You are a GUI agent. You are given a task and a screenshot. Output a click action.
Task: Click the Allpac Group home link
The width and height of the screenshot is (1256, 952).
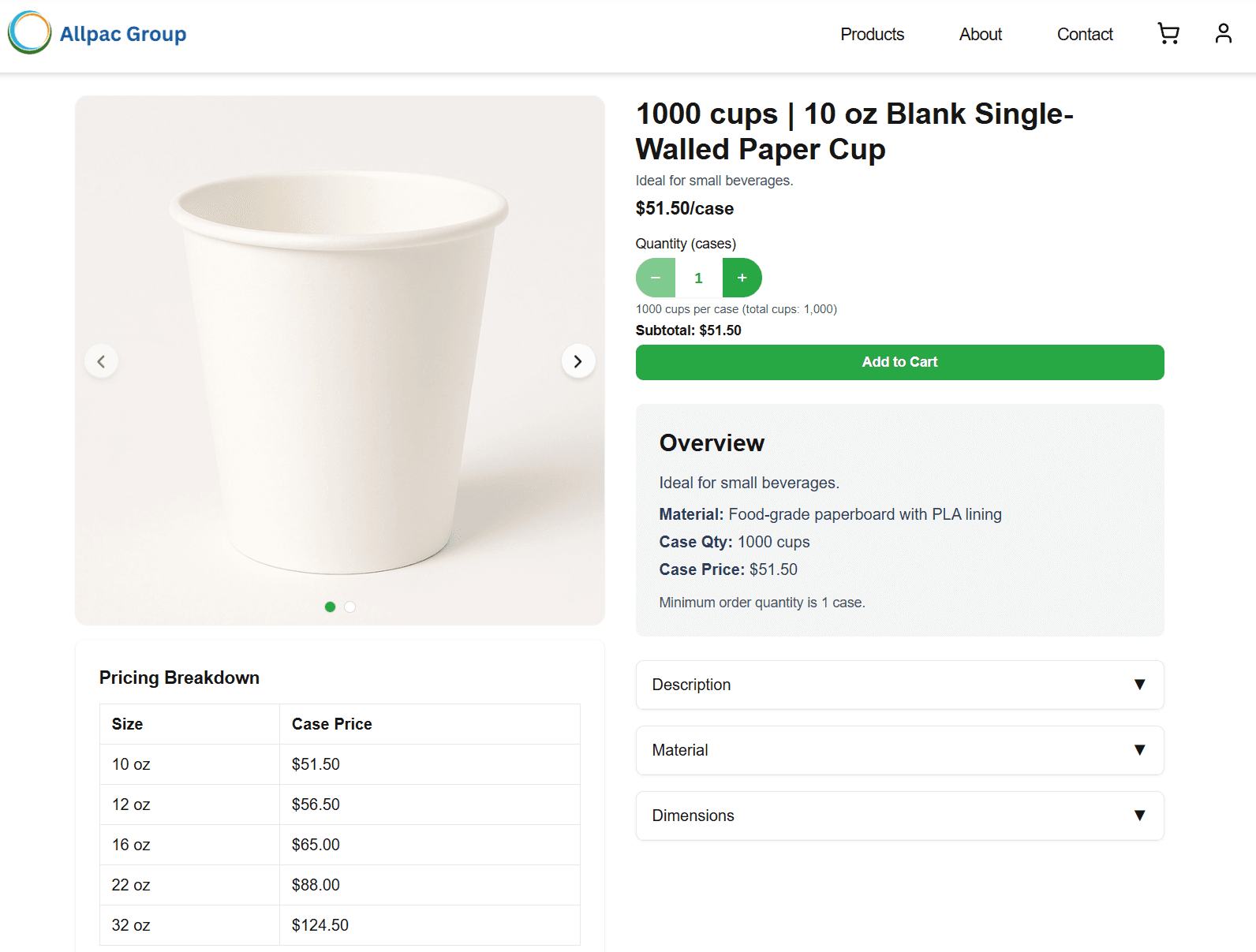[123, 33]
